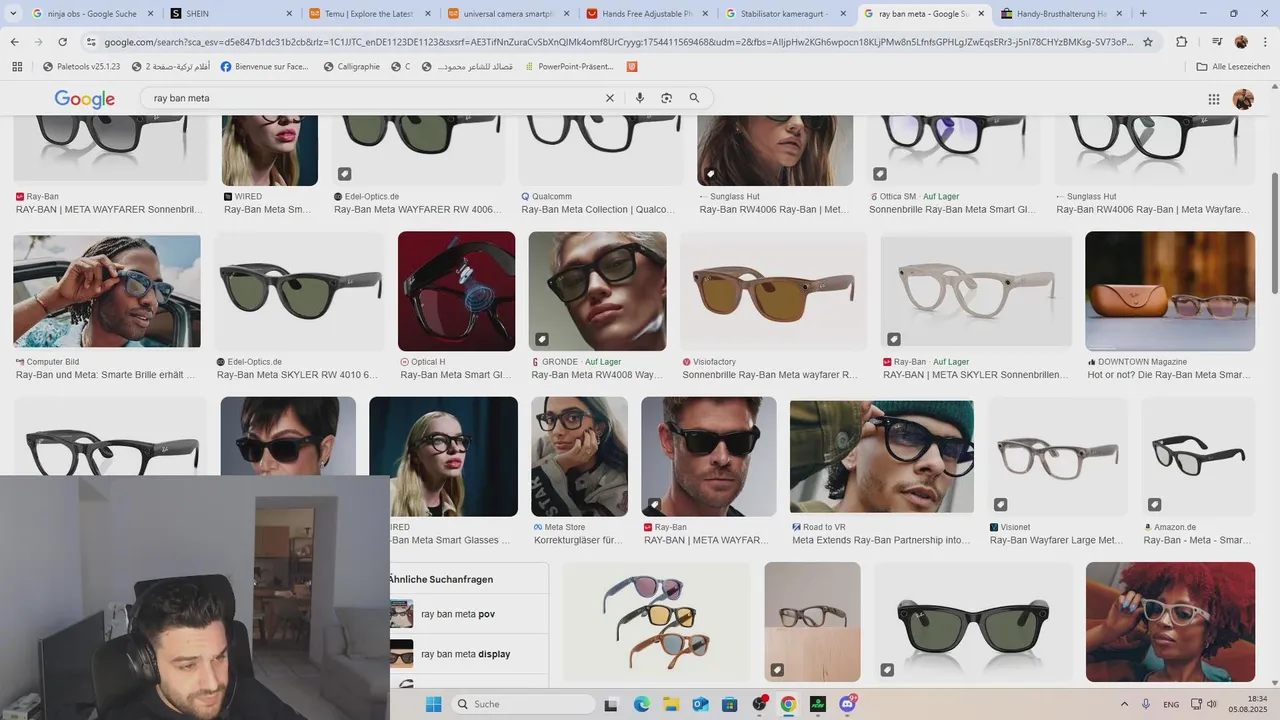The image size is (1280, 720).
Task: Click the magnifier search button
Action: click(694, 98)
